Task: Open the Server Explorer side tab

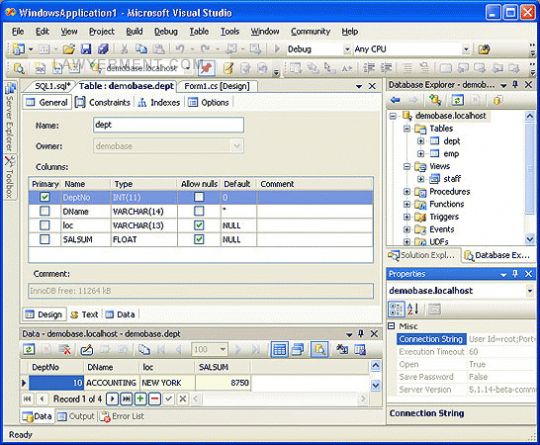Action: pos(10,117)
